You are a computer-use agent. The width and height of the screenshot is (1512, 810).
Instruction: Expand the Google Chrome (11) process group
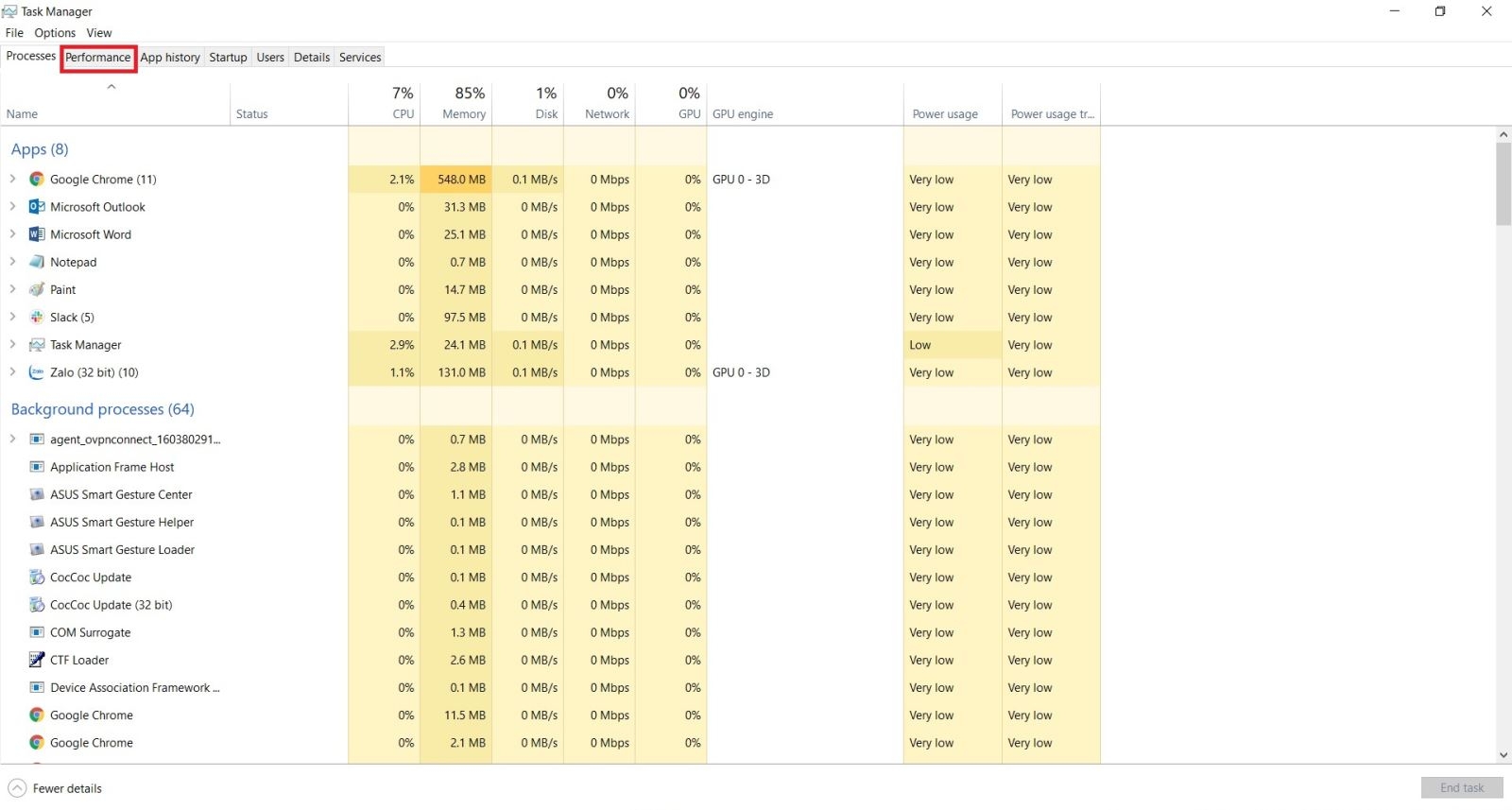[x=12, y=179]
